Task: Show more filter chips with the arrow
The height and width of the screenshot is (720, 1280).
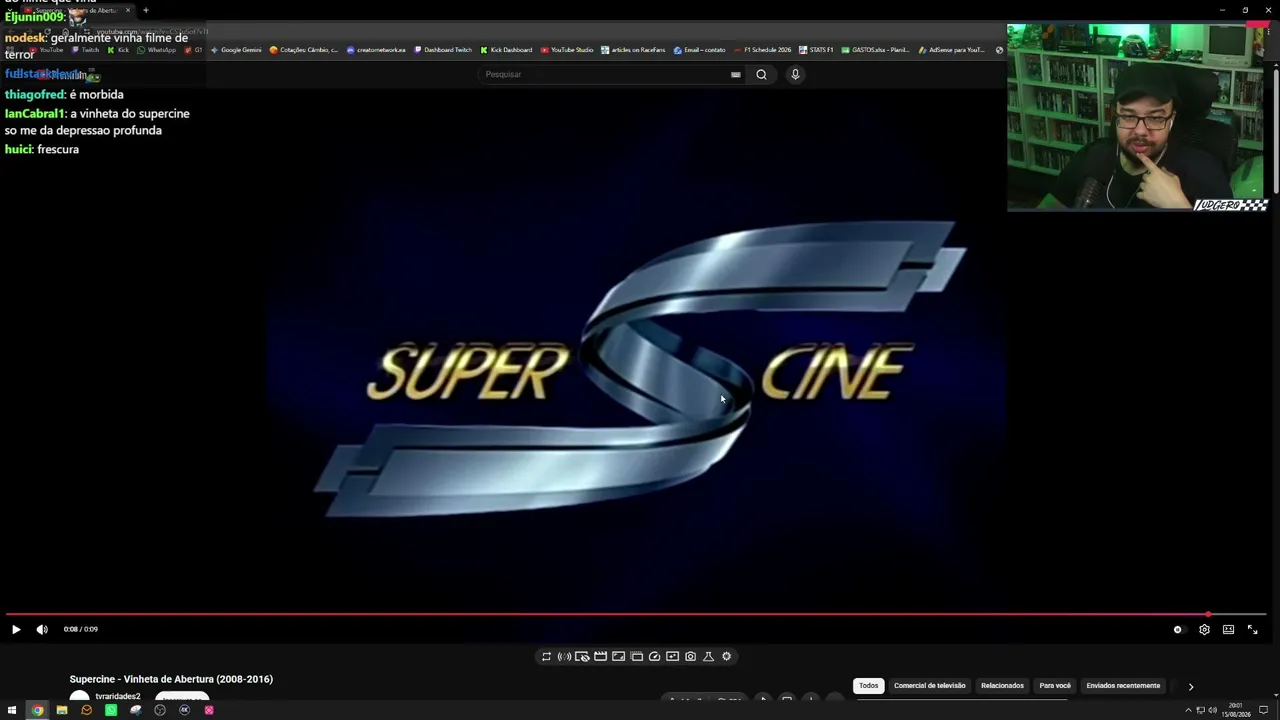Action: [1190, 687]
